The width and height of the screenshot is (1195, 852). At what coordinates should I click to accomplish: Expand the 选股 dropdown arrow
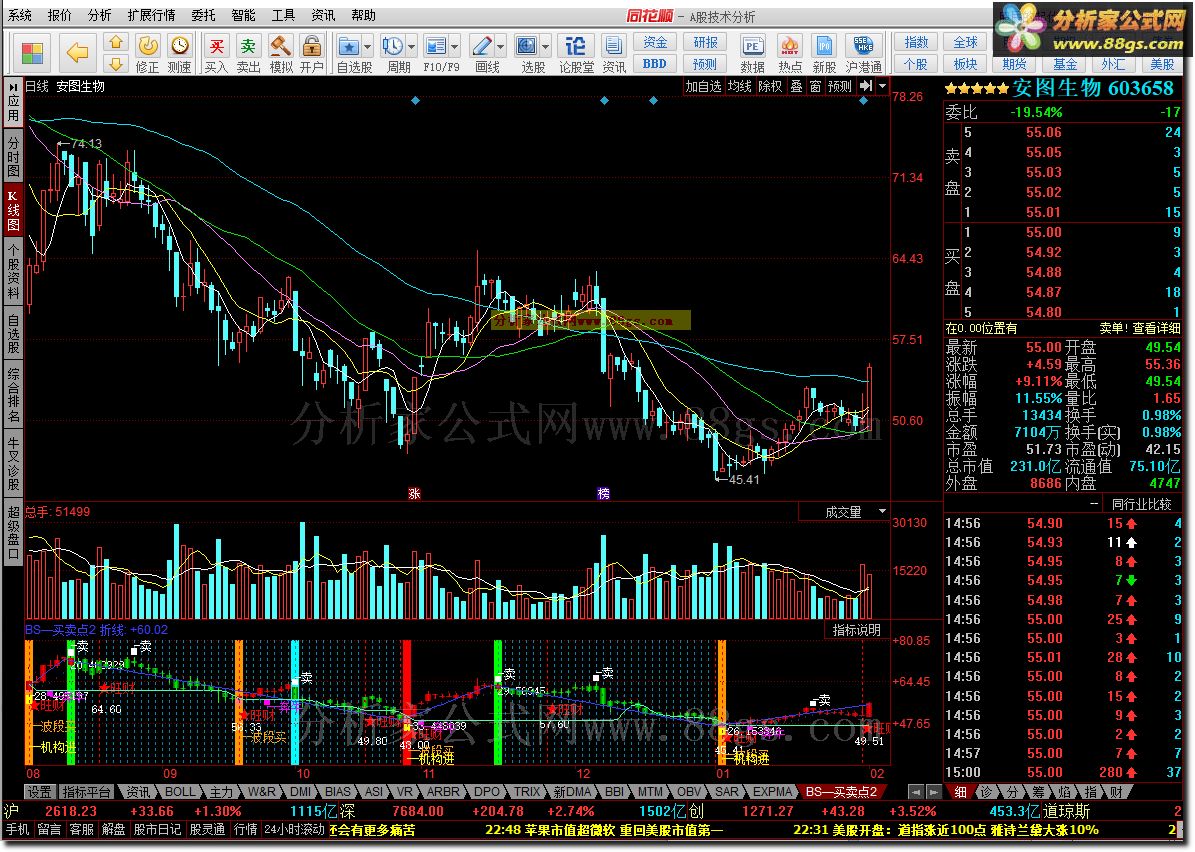coord(546,46)
